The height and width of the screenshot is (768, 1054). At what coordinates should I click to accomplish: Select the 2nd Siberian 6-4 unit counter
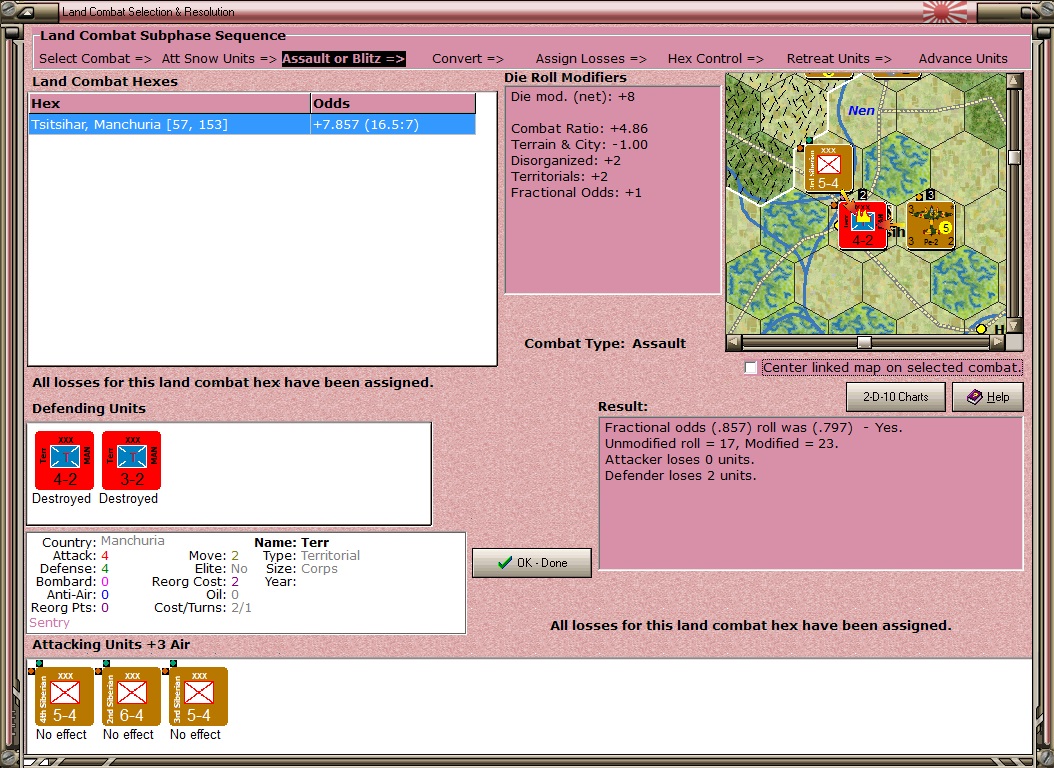pyautogui.click(x=131, y=696)
